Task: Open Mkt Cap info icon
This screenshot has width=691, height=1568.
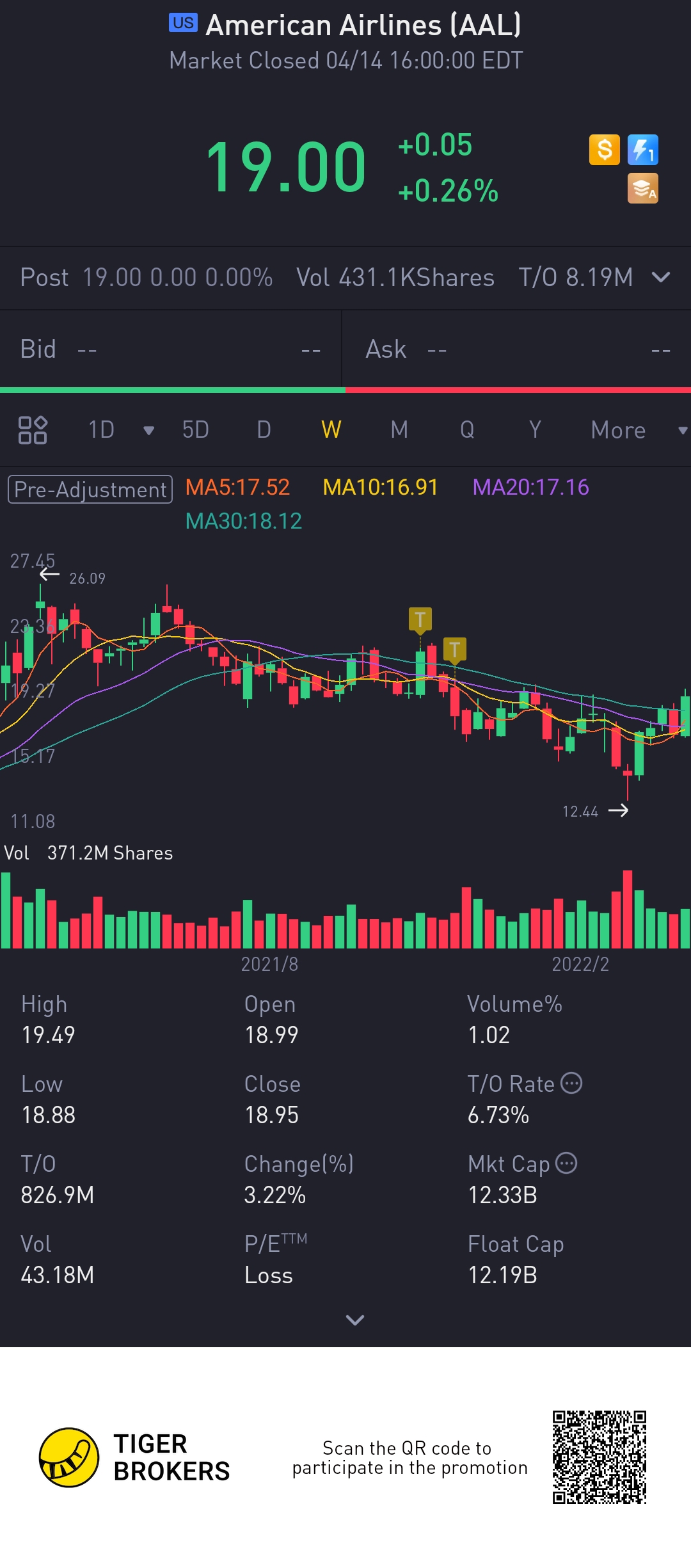Action: pyautogui.click(x=566, y=1163)
